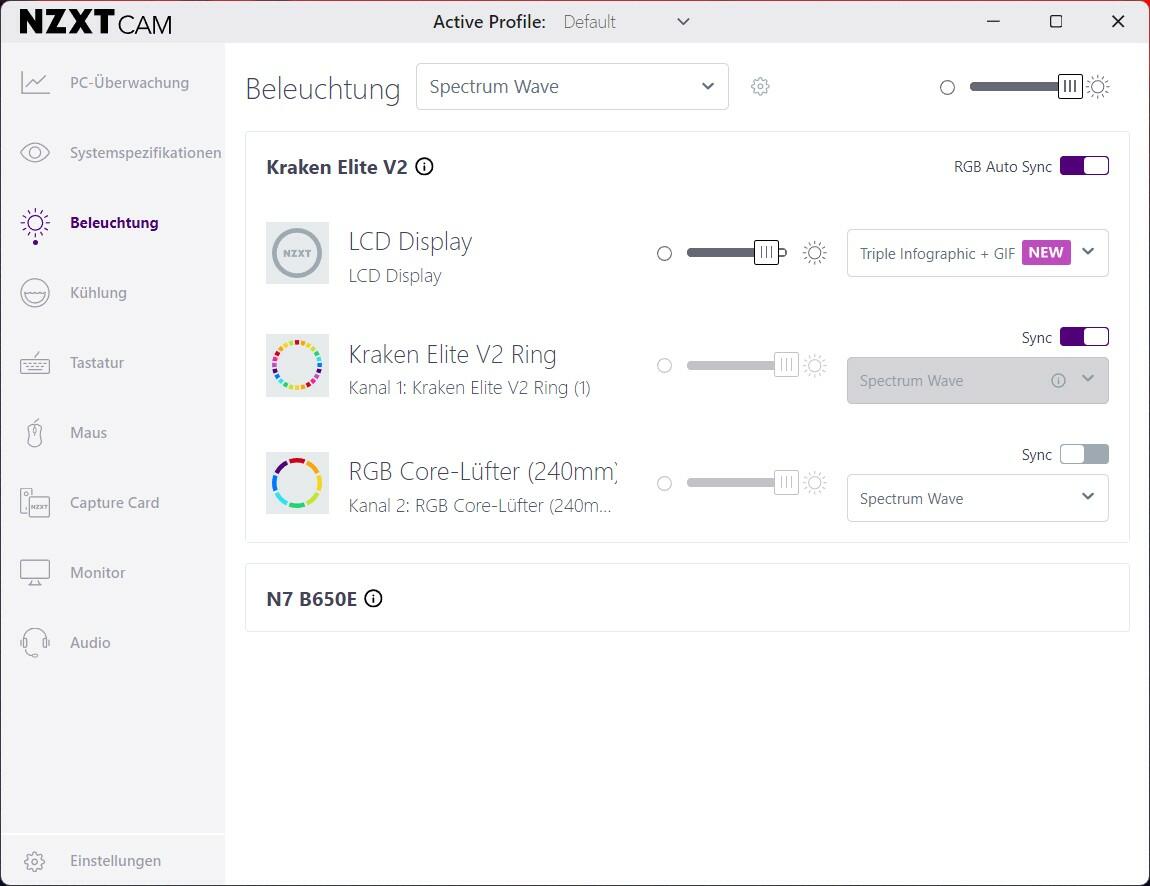1150x886 pixels.
Task: Click the RGB Core-Lüfter color ring thumbnail
Action: tap(297, 483)
